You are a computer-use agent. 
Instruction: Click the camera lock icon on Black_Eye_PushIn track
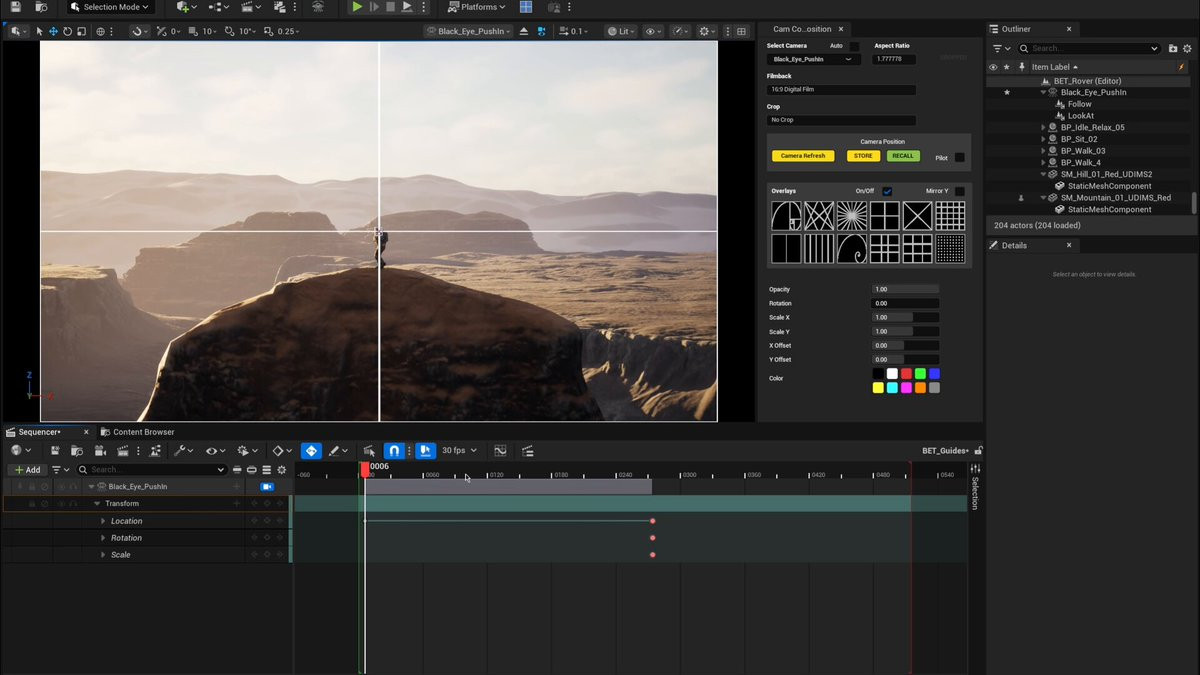point(267,487)
